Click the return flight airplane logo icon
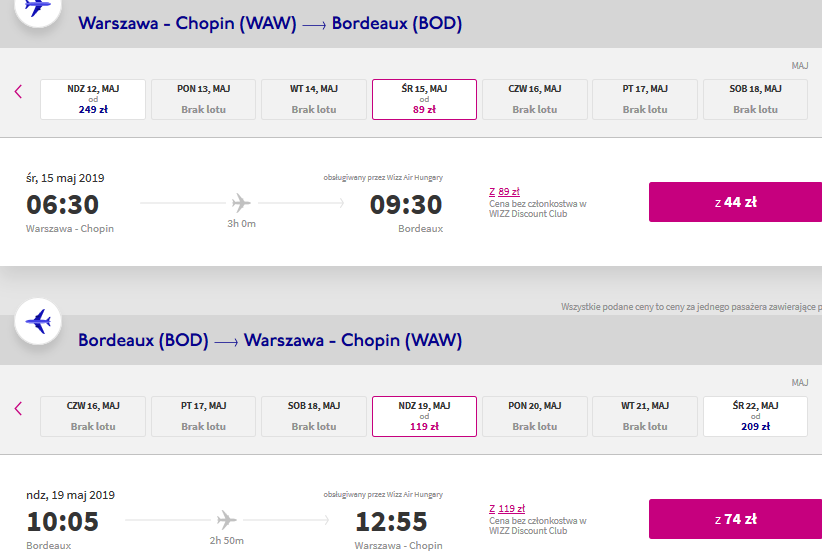The height and width of the screenshot is (560, 822). point(38,321)
